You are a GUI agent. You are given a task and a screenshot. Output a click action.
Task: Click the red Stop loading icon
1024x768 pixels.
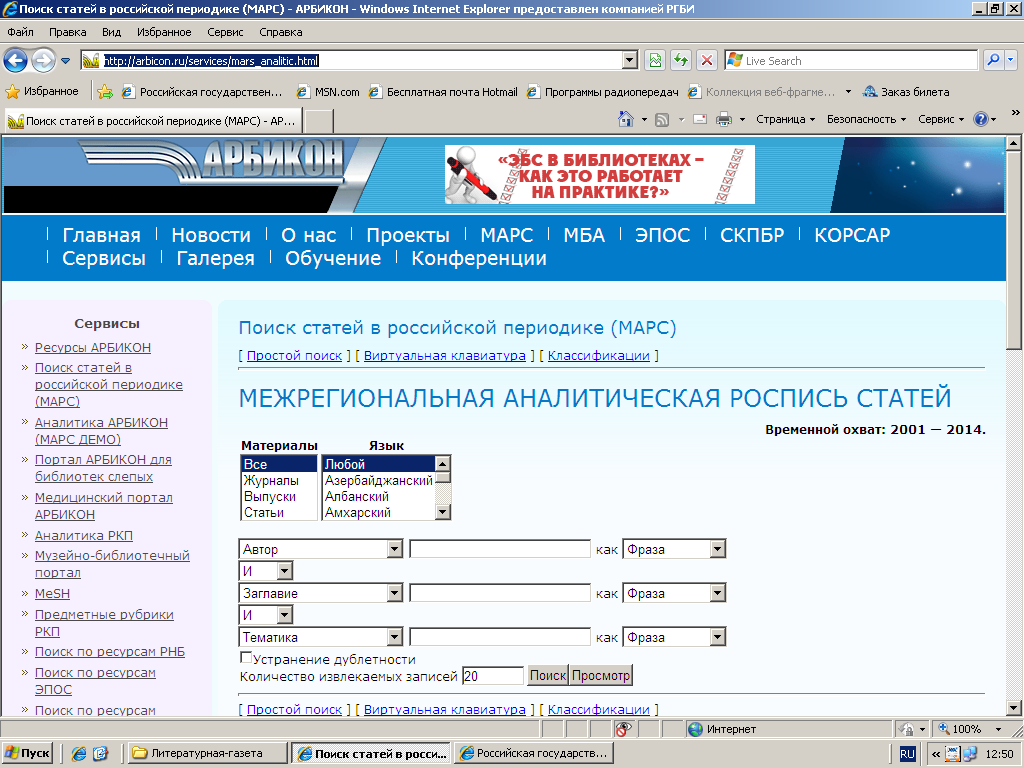click(707, 60)
